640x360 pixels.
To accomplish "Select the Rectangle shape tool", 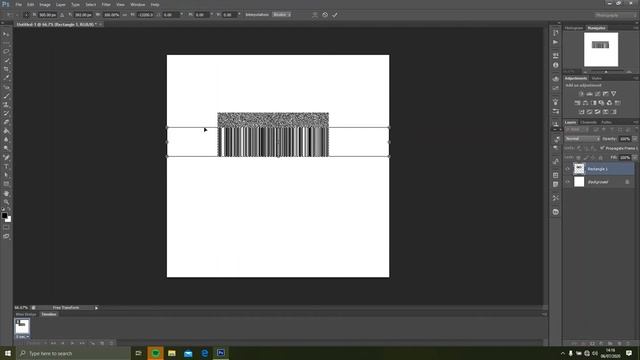I will 6,184.
